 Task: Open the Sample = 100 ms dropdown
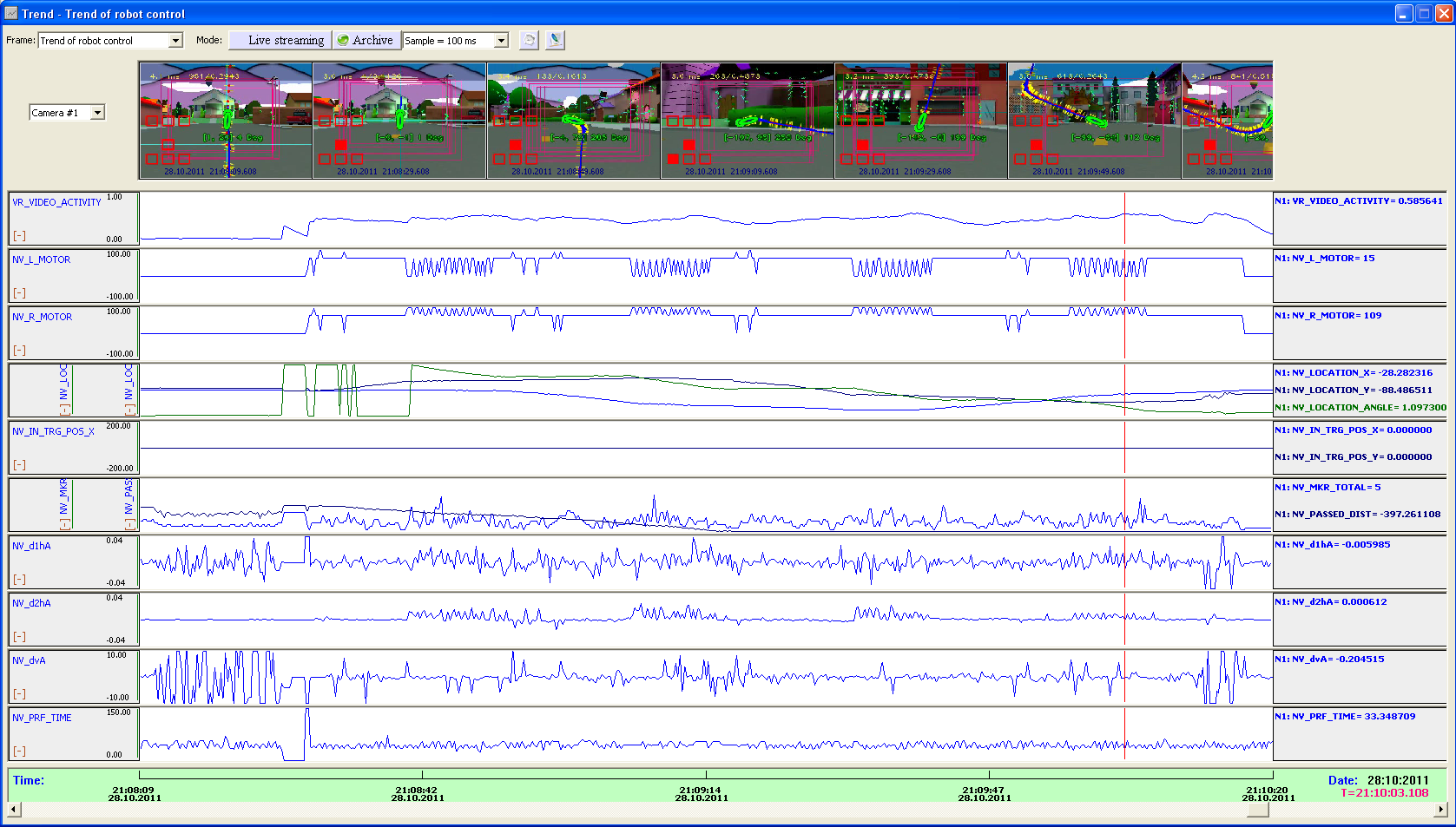(501, 41)
